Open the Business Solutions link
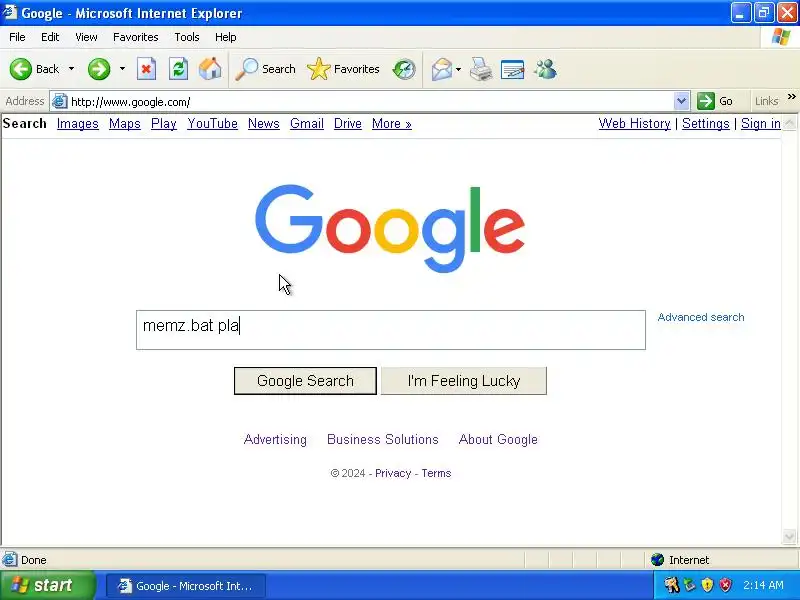800x600 pixels. pyautogui.click(x=383, y=439)
